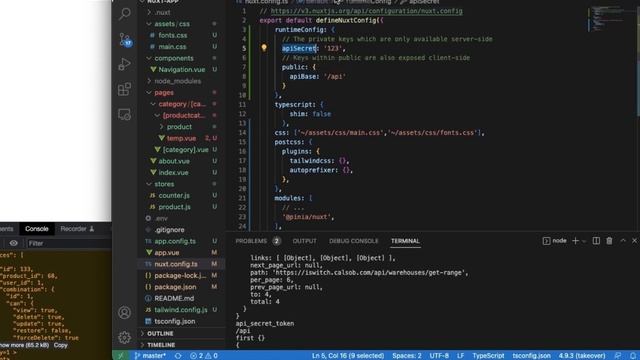Click the Copy button in DevTools console
Image resolution: width=640 pixels, height=360 pixels.
point(60,345)
